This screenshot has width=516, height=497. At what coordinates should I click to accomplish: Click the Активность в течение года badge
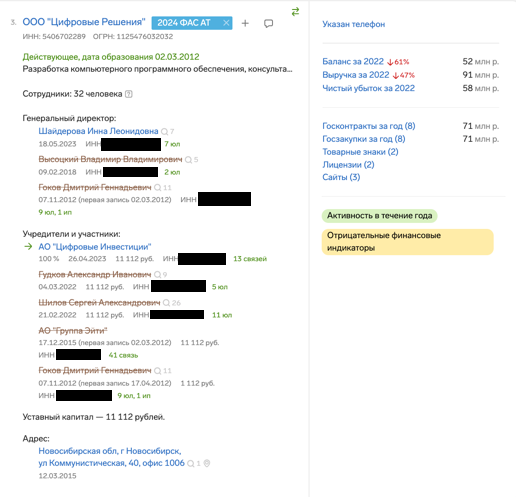tap(379, 216)
